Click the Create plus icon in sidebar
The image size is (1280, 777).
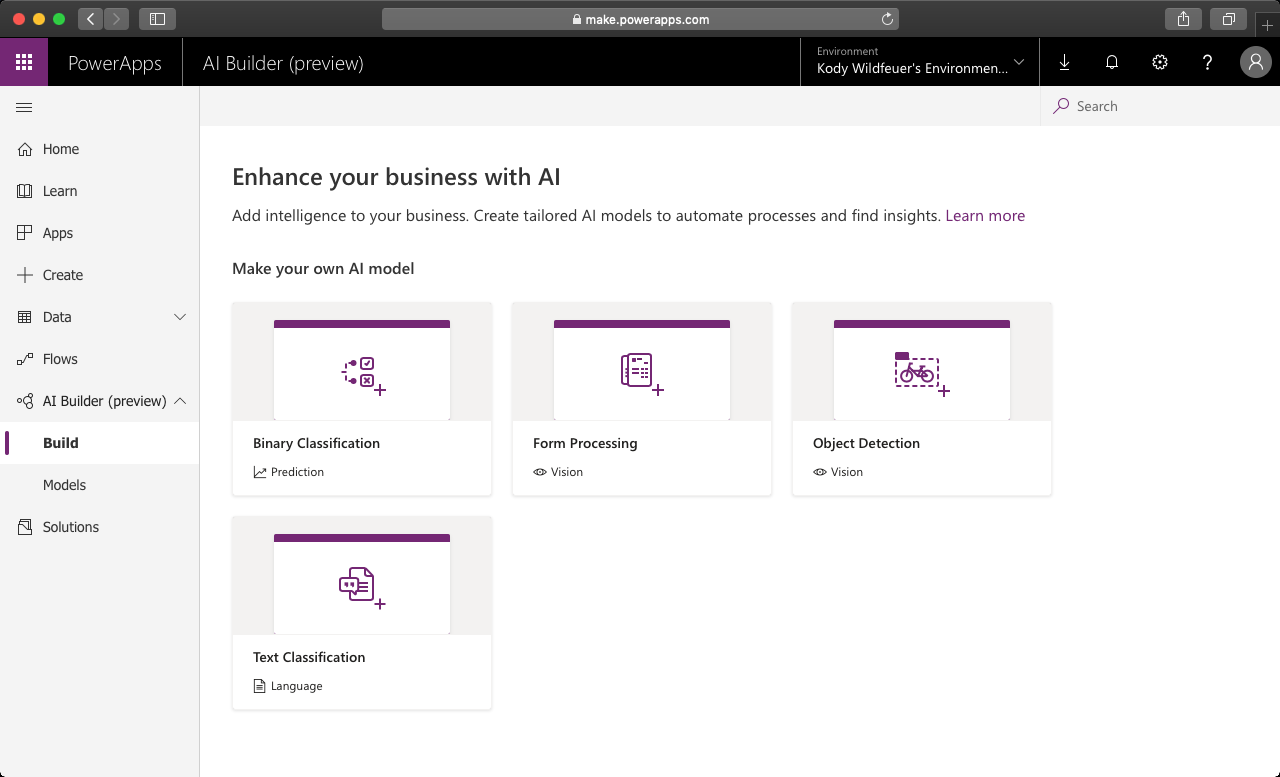click(x=23, y=275)
